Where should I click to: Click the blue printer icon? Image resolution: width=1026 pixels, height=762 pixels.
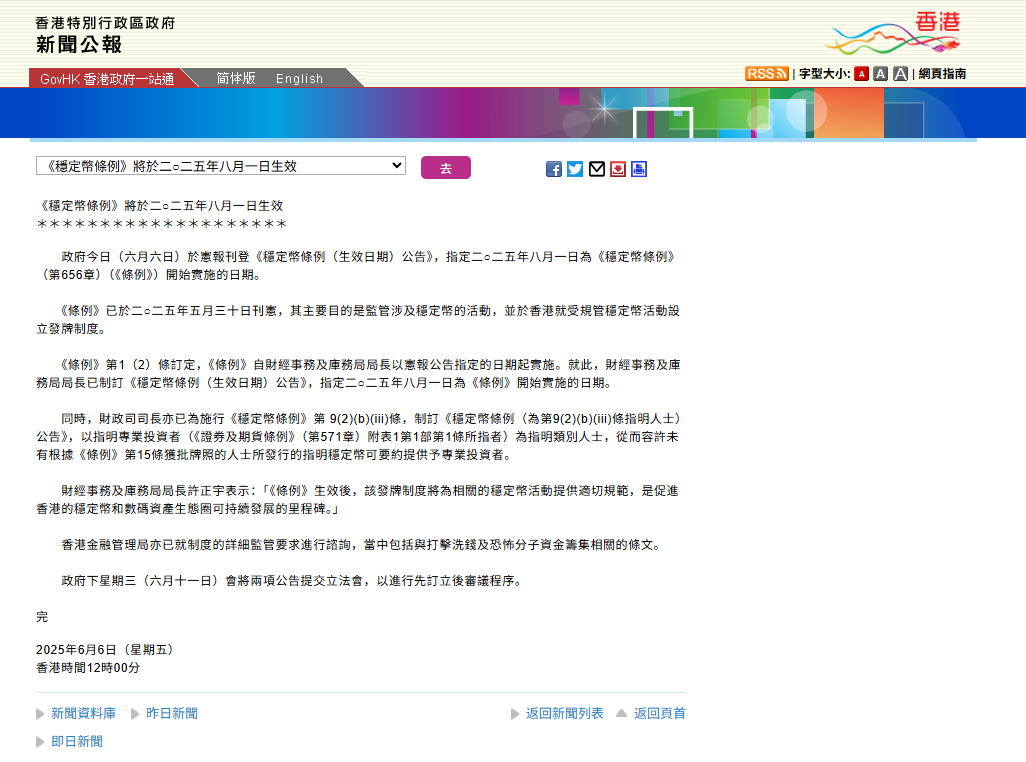coord(639,169)
